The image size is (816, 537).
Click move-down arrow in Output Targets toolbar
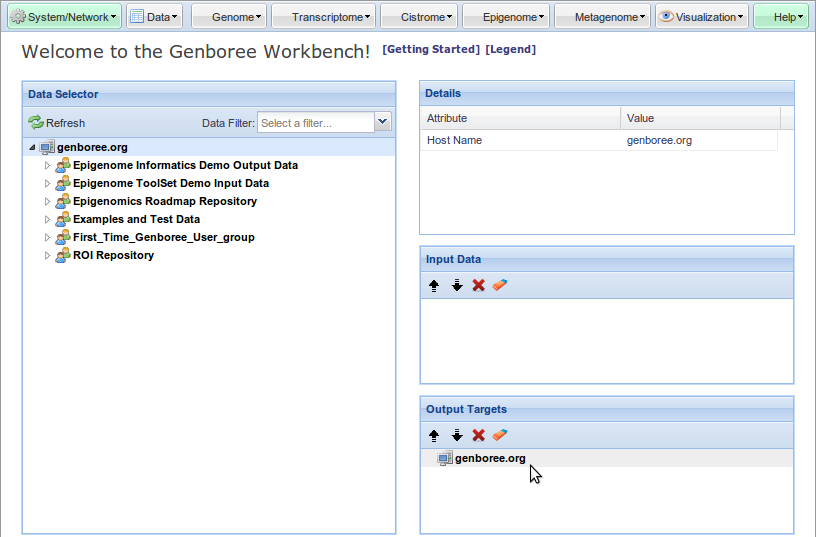457,436
